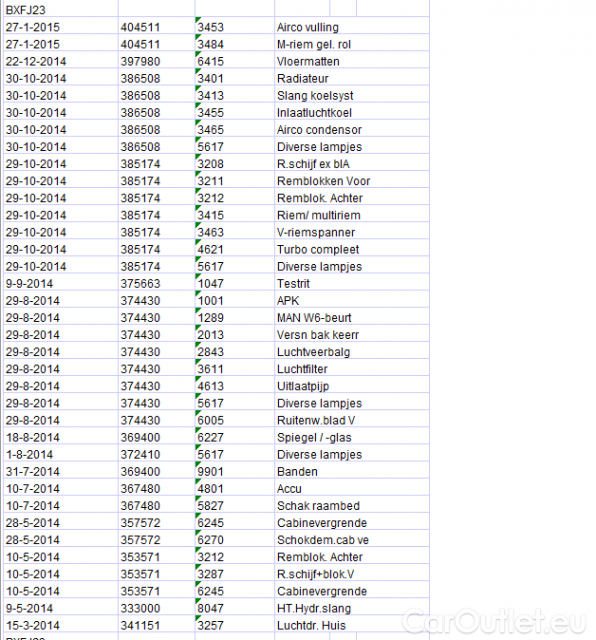This screenshot has height=640, width=596.
Task: Select mileage cell 333000
Action: click(157, 607)
